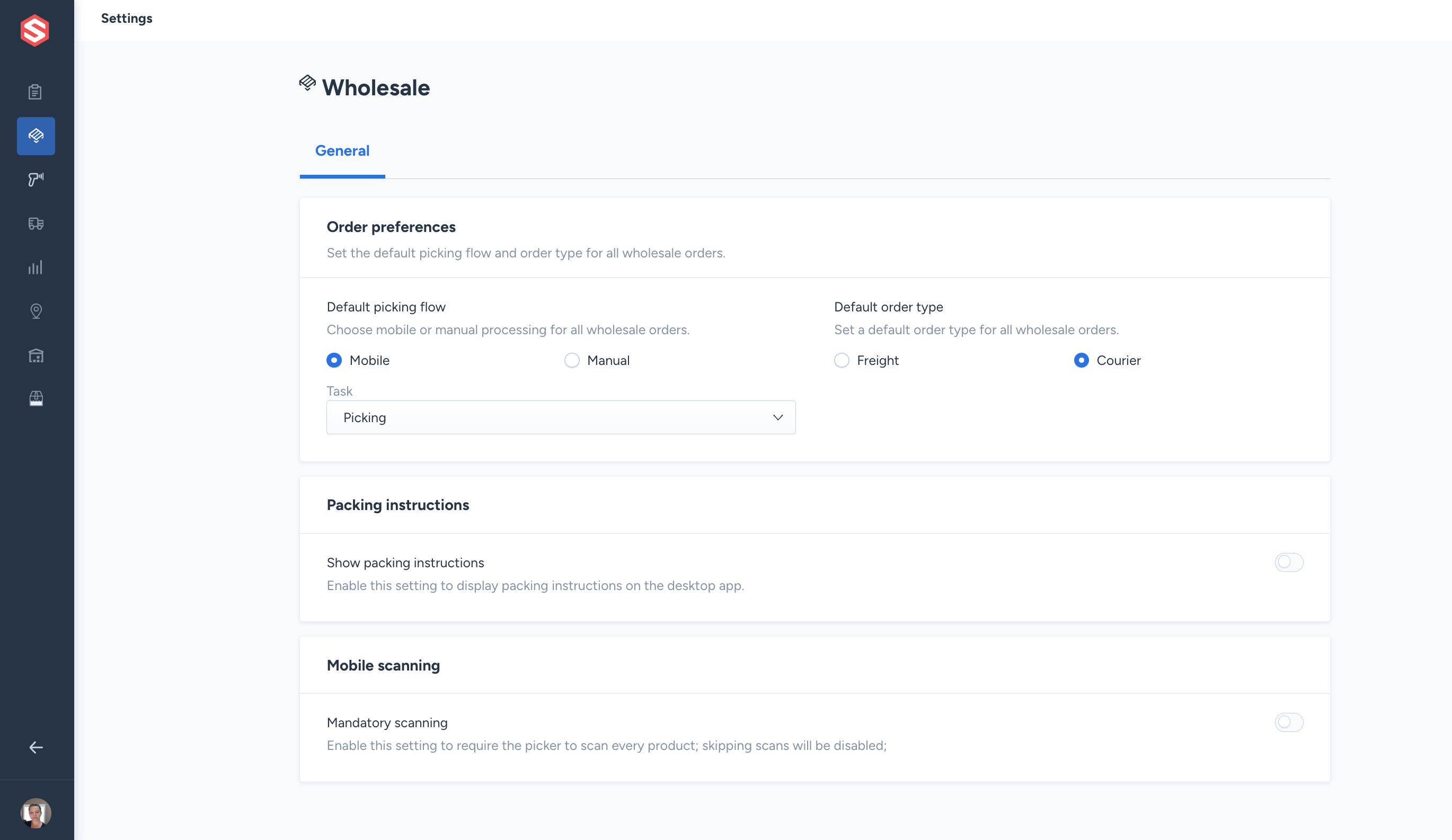Open the clipboard orders icon in sidebar
The height and width of the screenshot is (840, 1452).
click(36, 92)
